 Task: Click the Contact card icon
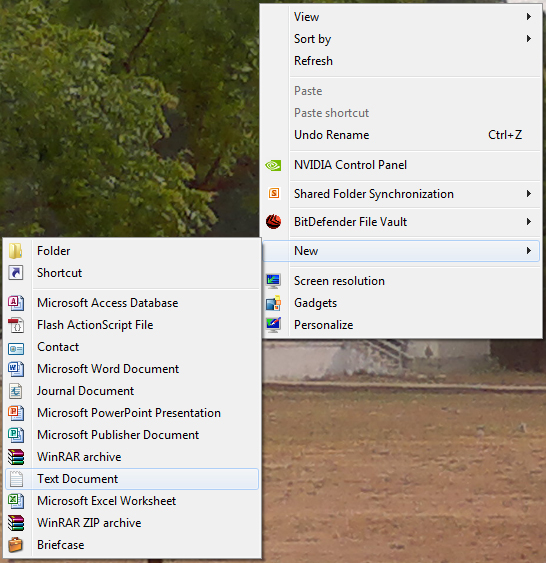point(16,348)
